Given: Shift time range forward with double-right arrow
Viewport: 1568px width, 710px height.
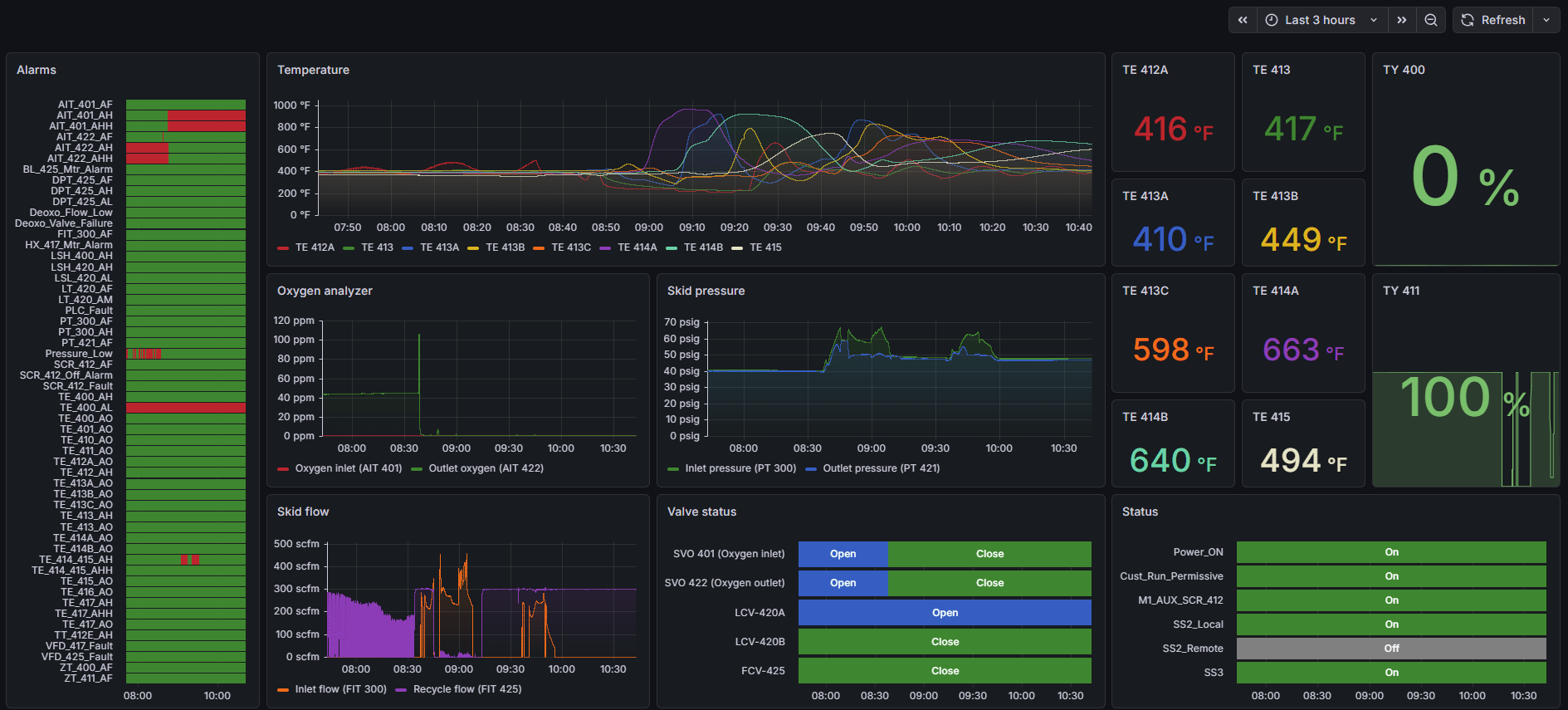Looking at the screenshot, I should click(1402, 20).
